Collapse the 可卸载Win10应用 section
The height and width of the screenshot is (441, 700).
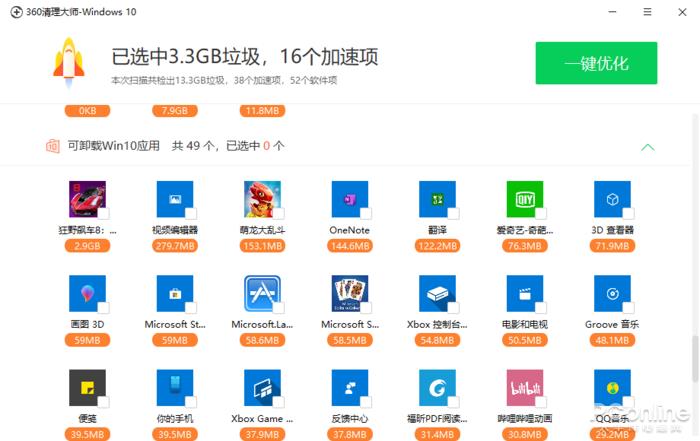coord(648,147)
